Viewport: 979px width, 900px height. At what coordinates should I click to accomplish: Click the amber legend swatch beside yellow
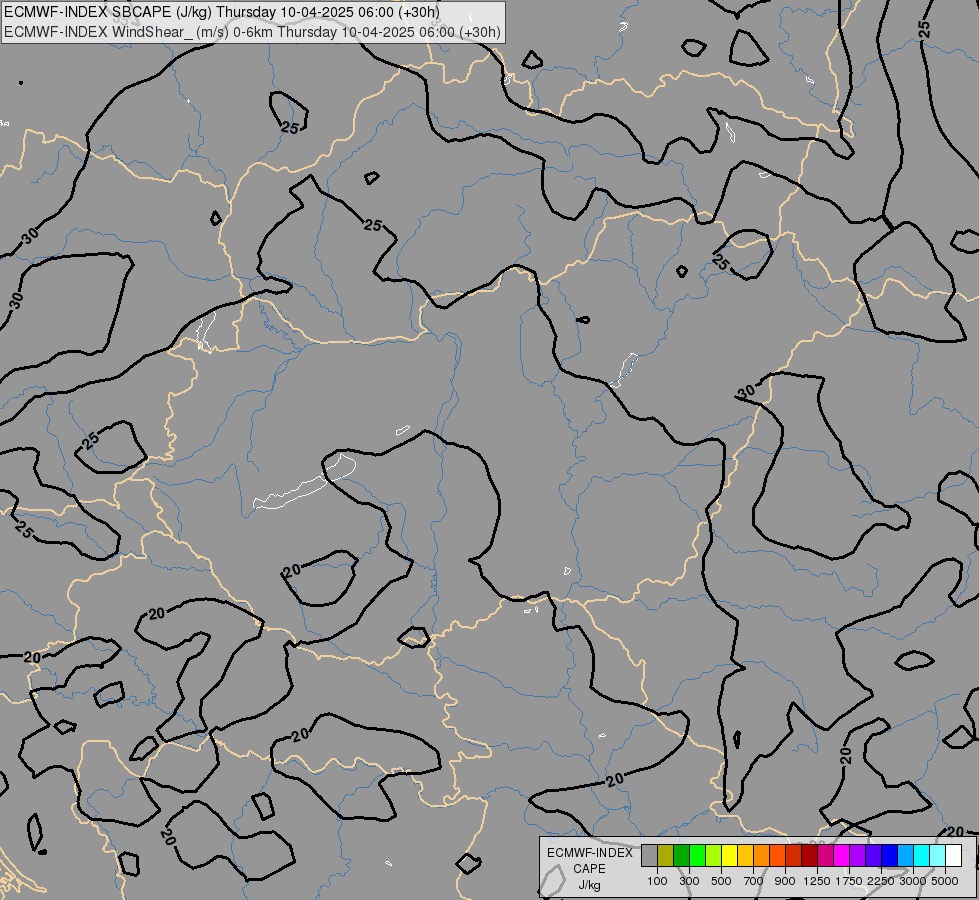(745, 856)
